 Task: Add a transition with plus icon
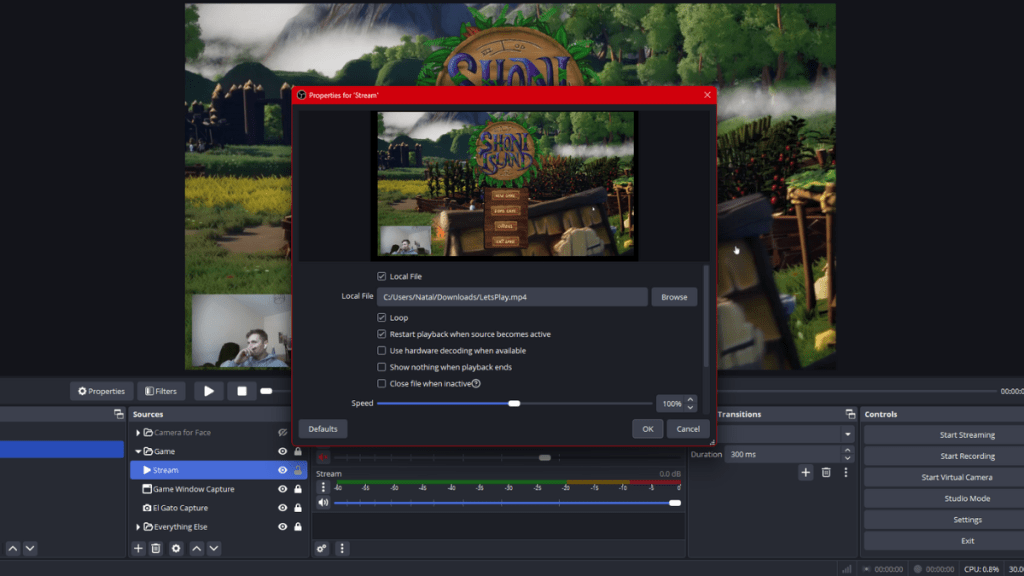[805, 472]
